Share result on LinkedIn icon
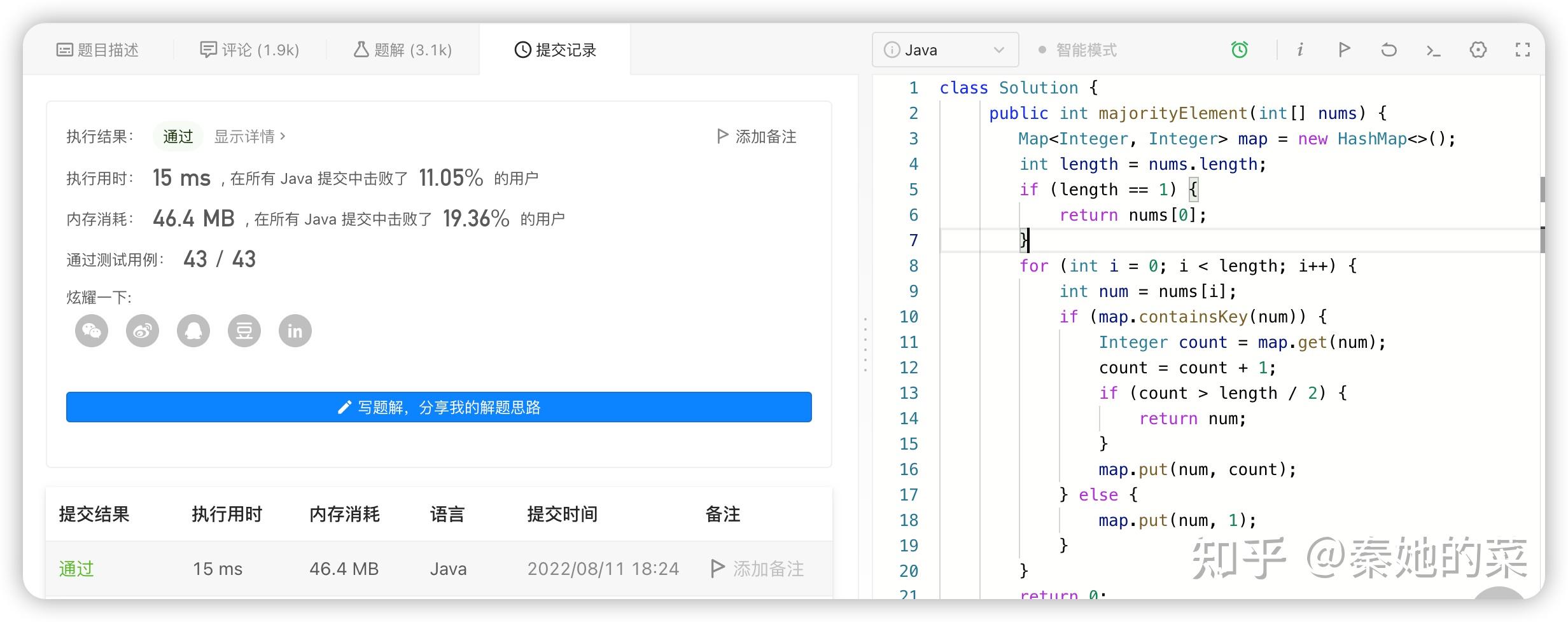The image size is (1568, 622). pyautogui.click(x=295, y=331)
